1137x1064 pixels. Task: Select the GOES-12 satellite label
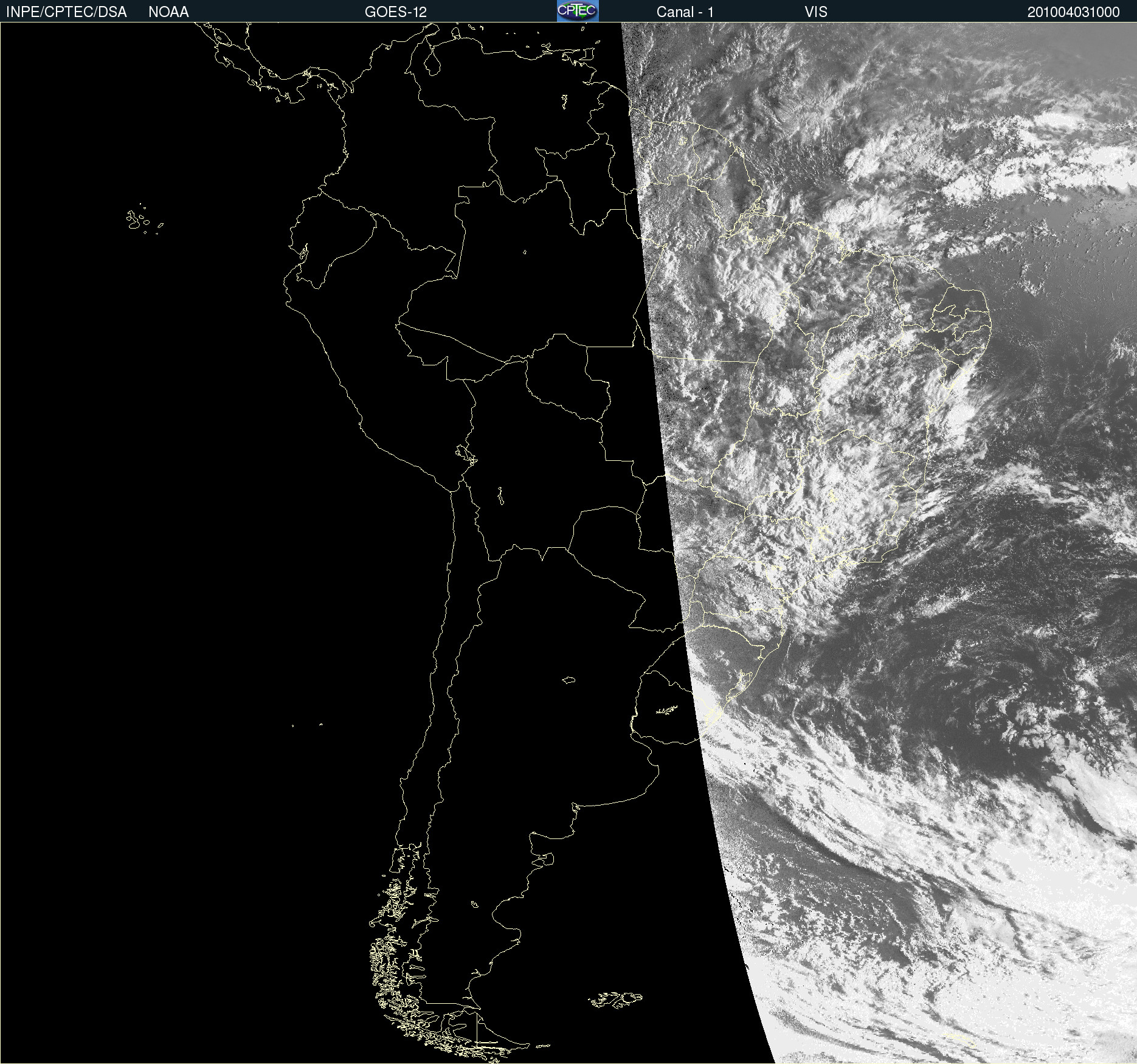[x=396, y=12]
